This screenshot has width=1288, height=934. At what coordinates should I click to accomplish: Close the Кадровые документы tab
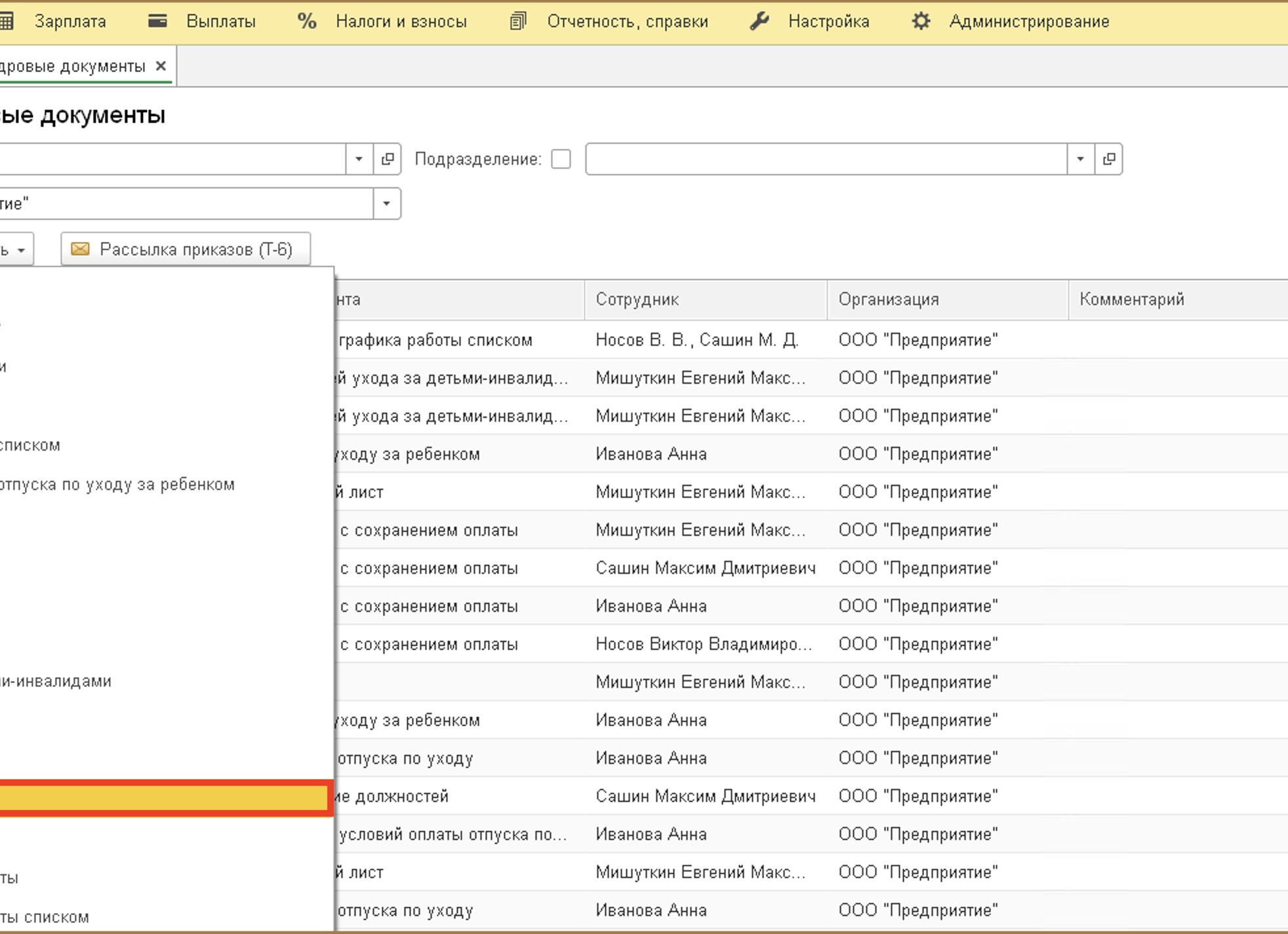click(161, 66)
